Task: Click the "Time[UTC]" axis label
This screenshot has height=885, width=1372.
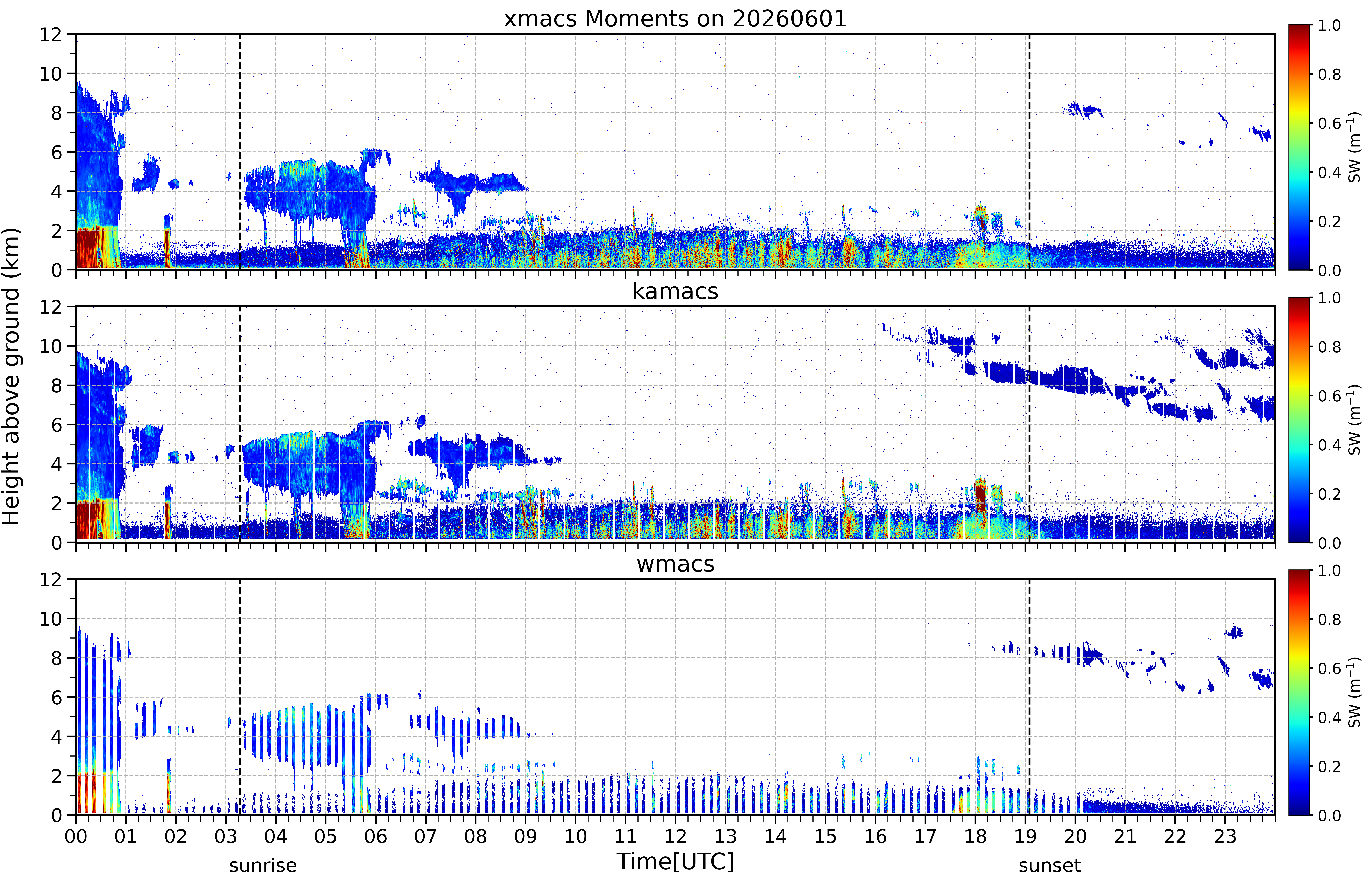Action: click(675, 861)
